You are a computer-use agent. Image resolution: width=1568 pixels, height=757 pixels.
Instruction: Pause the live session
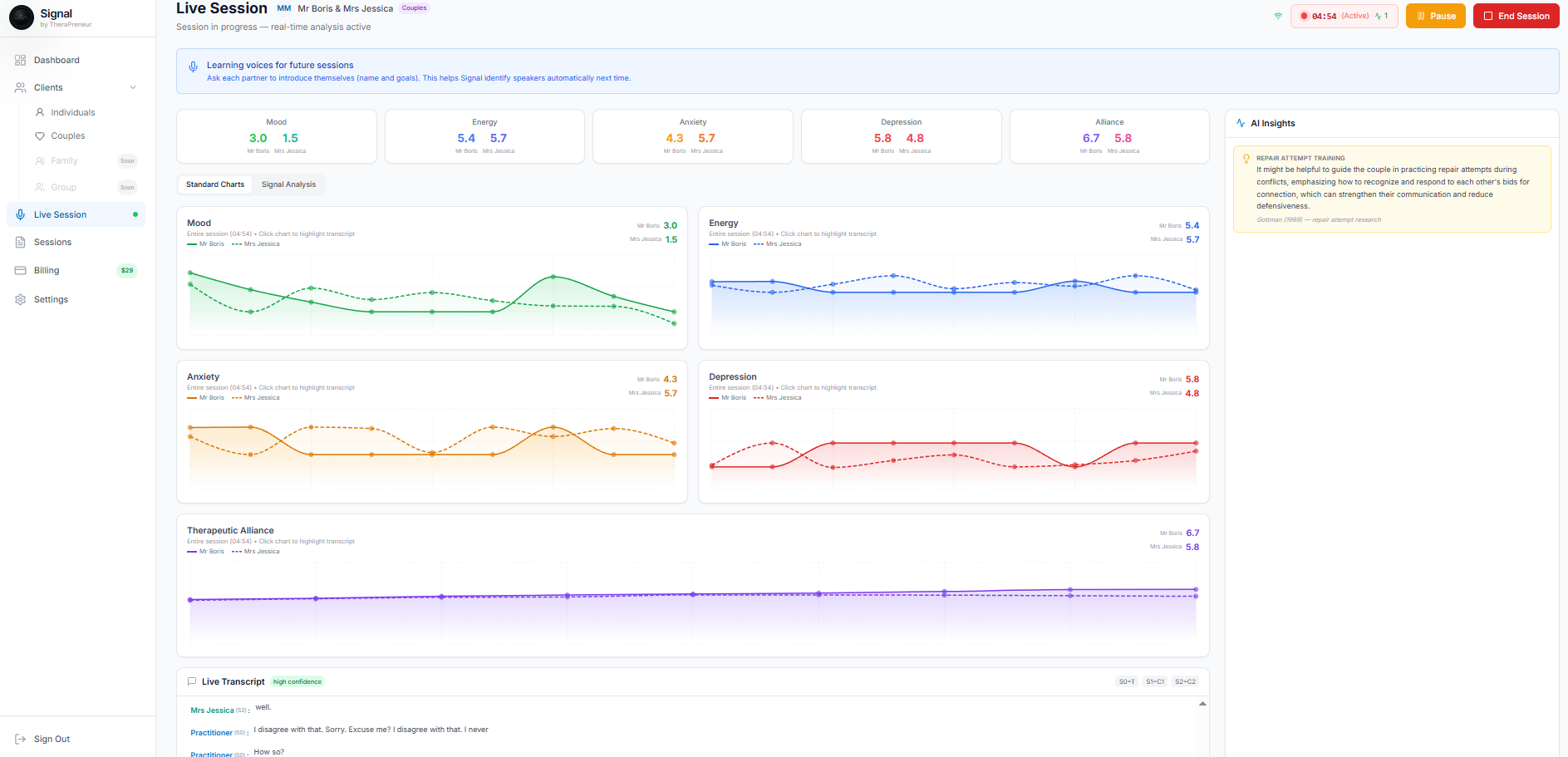click(1435, 16)
